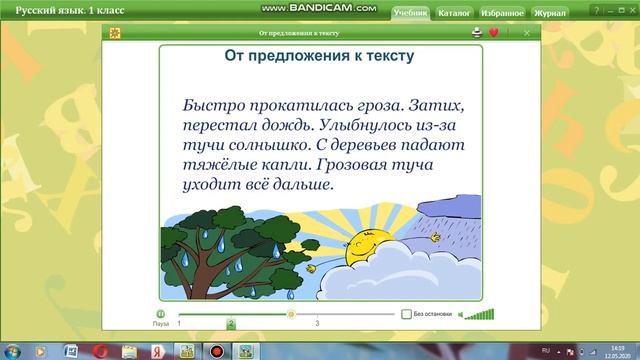Screen dimensions: 640x360
Task: Open the taskbar clock and date
Action: tap(618, 352)
